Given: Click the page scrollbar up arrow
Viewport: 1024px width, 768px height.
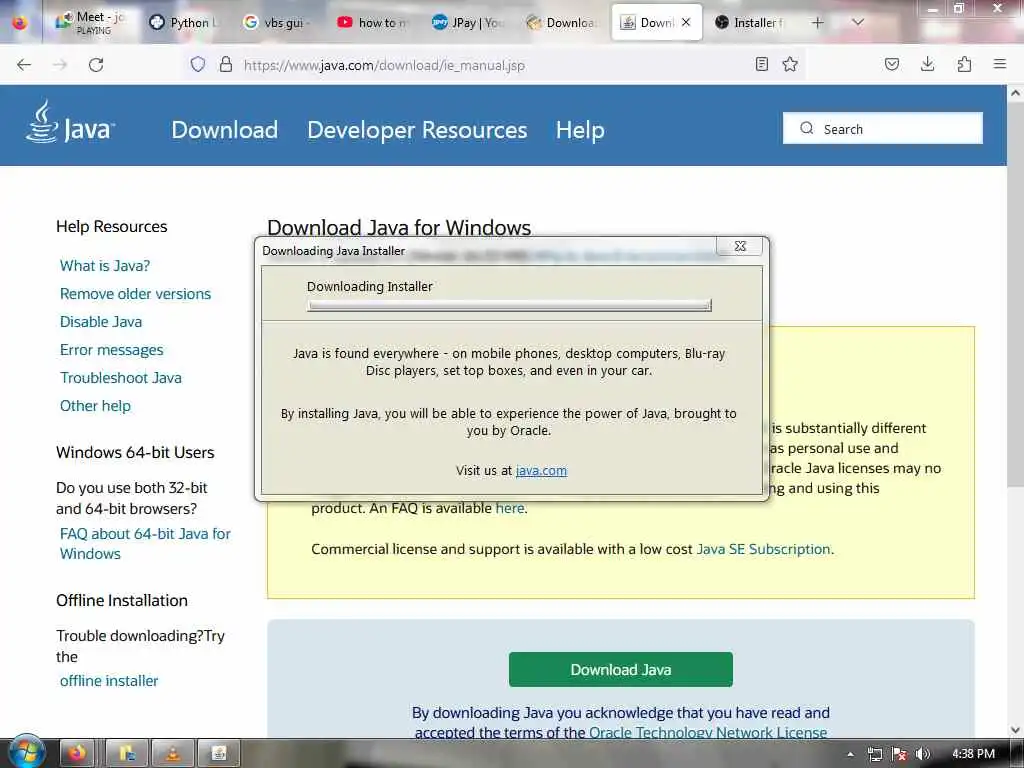Looking at the screenshot, I should 1016,93.
